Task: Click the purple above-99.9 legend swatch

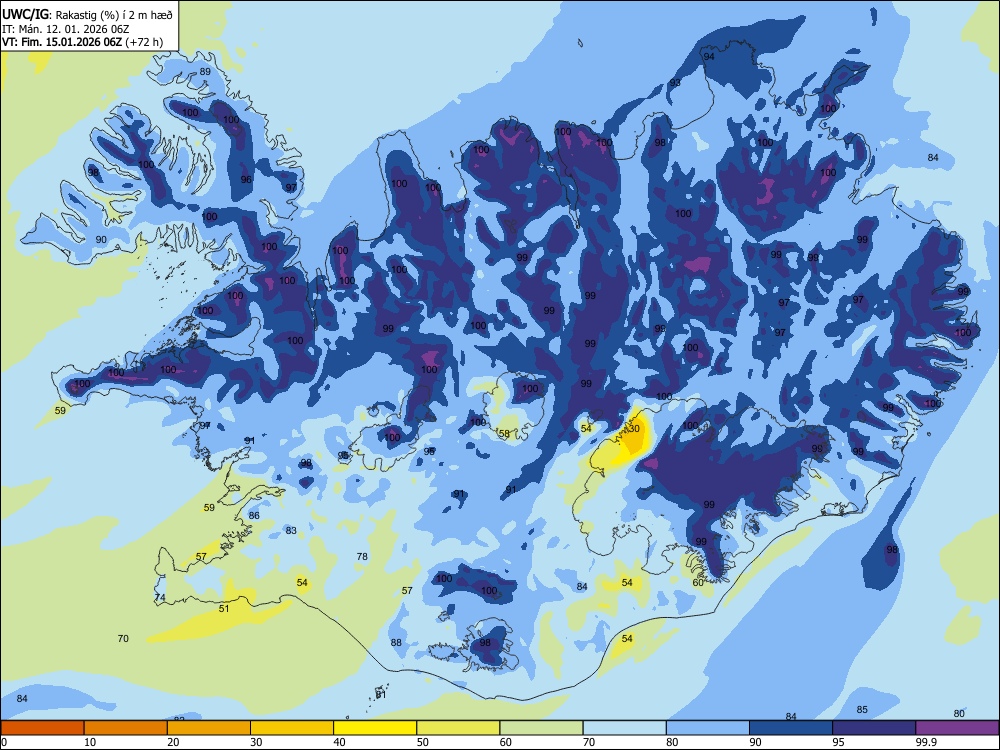Action: [x=957, y=728]
